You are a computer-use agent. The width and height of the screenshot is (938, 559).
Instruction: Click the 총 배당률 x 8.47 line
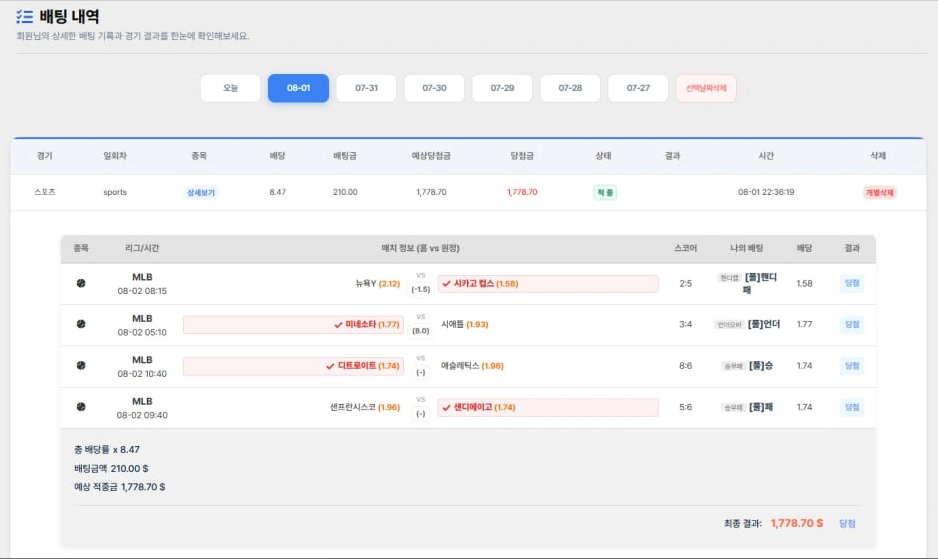point(106,449)
